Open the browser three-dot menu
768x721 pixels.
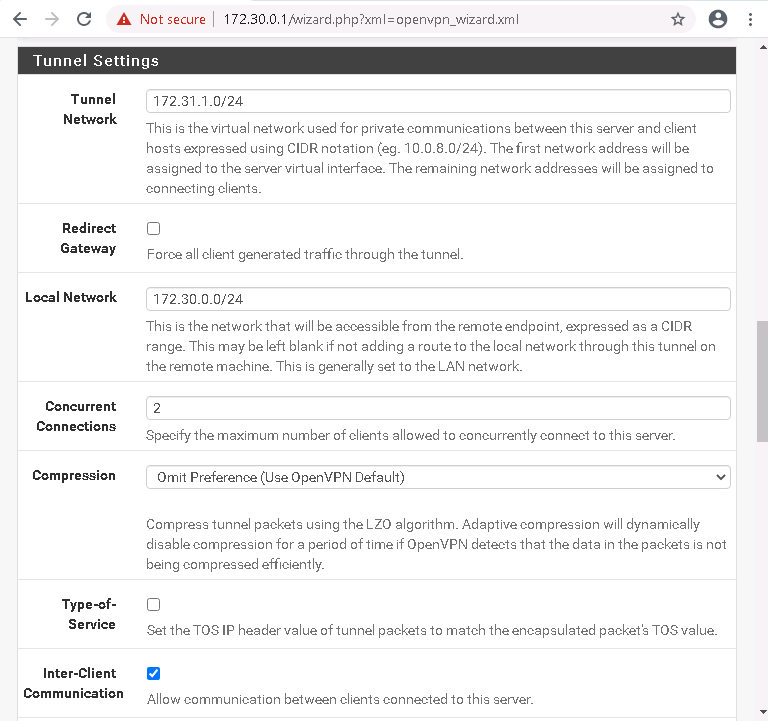point(750,19)
